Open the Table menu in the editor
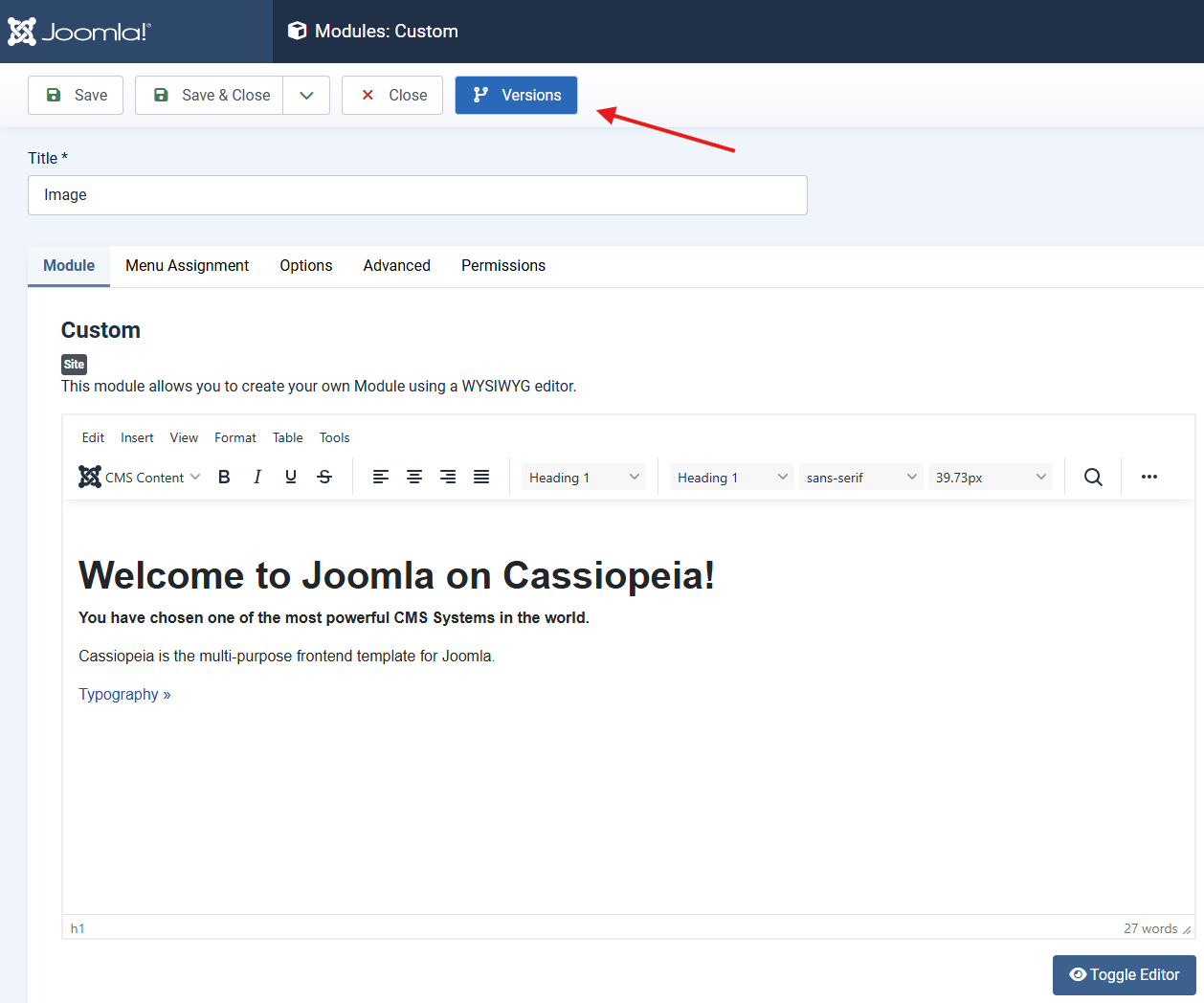 pos(287,437)
